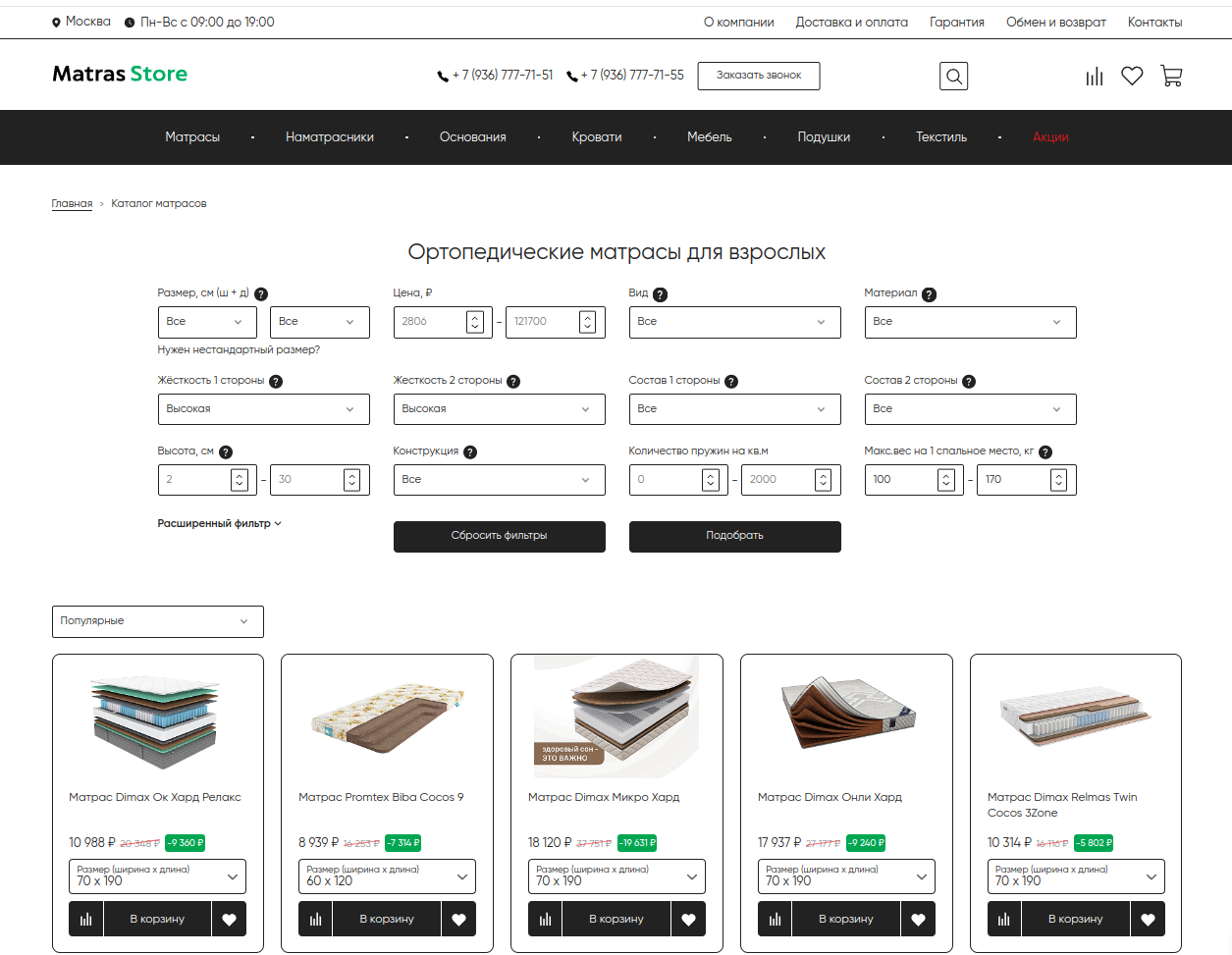Open the Популярные sort dropdown
This screenshot has width=1232, height=955.
click(158, 621)
